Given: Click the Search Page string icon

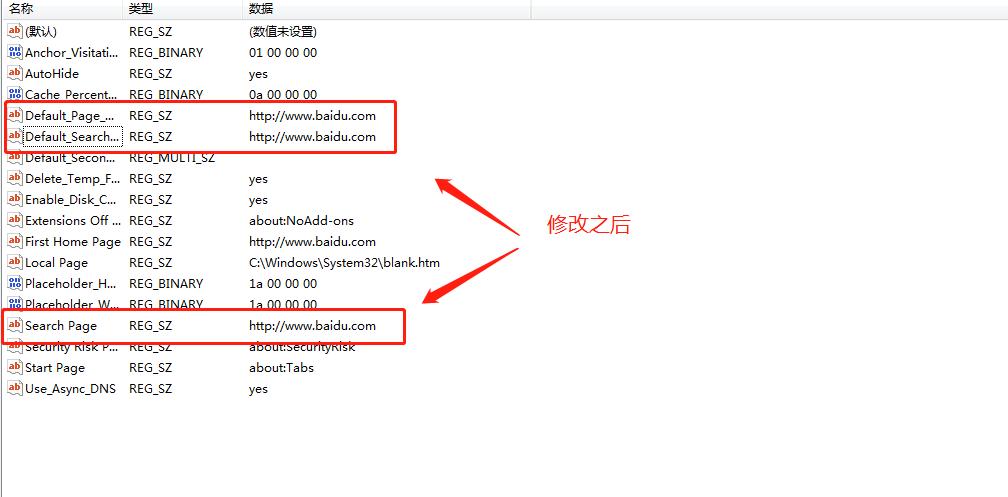Looking at the screenshot, I should 15,325.
